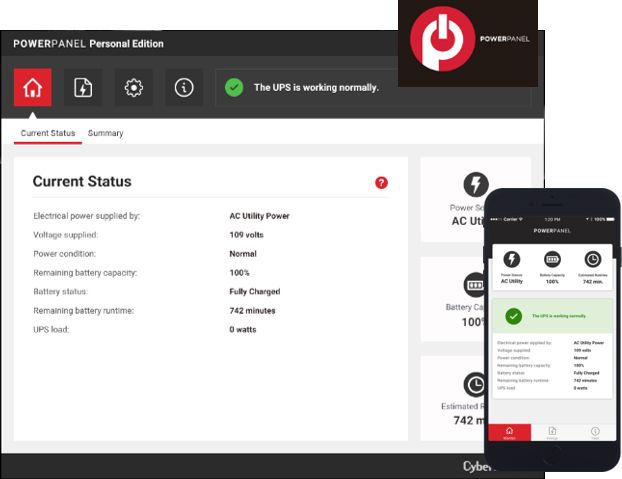Click the 'Voltage supplied:' label
Screen dimensions: 622x479
pos(65,235)
